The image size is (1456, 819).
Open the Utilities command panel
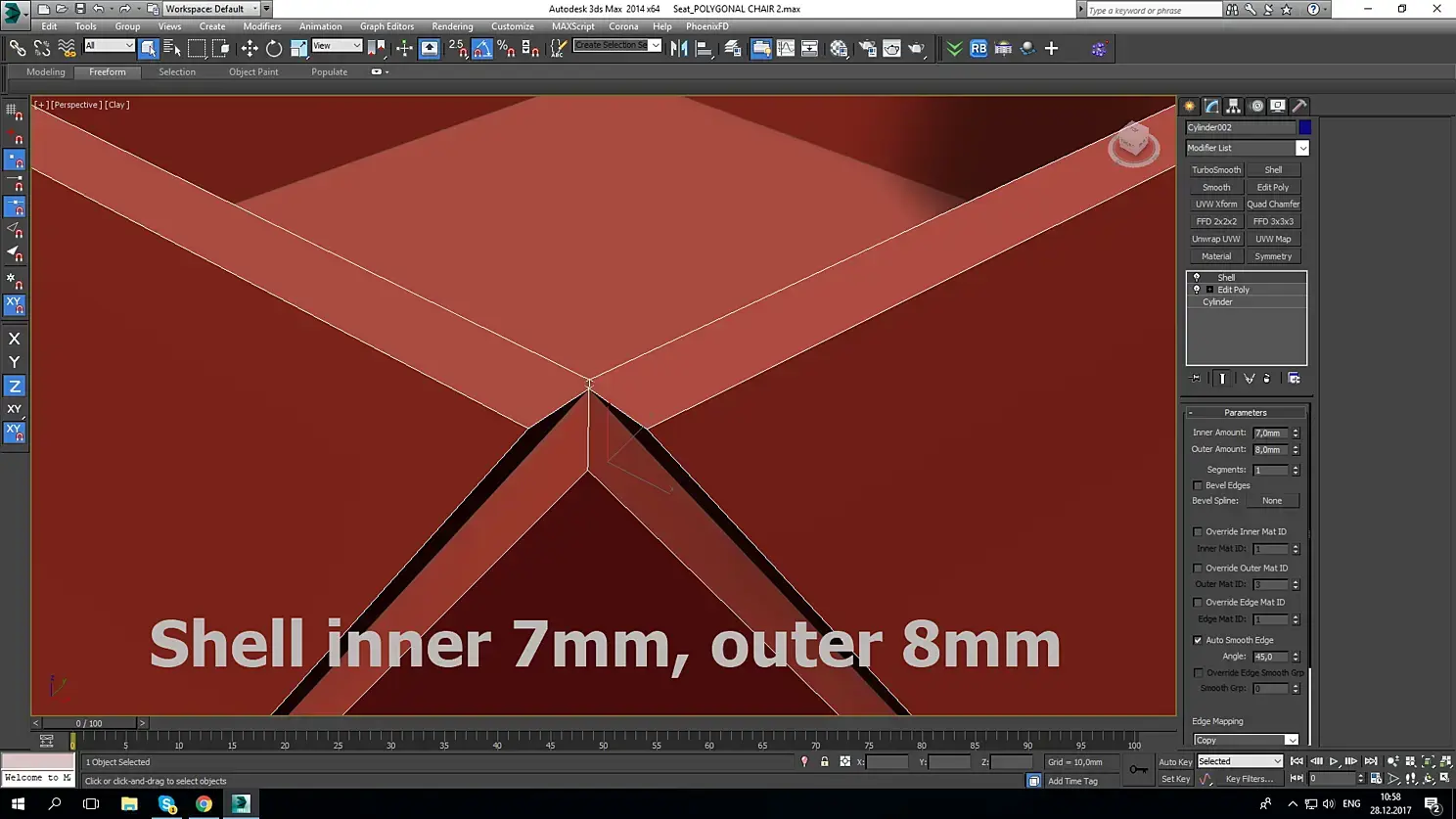pyautogui.click(x=1299, y=106)
